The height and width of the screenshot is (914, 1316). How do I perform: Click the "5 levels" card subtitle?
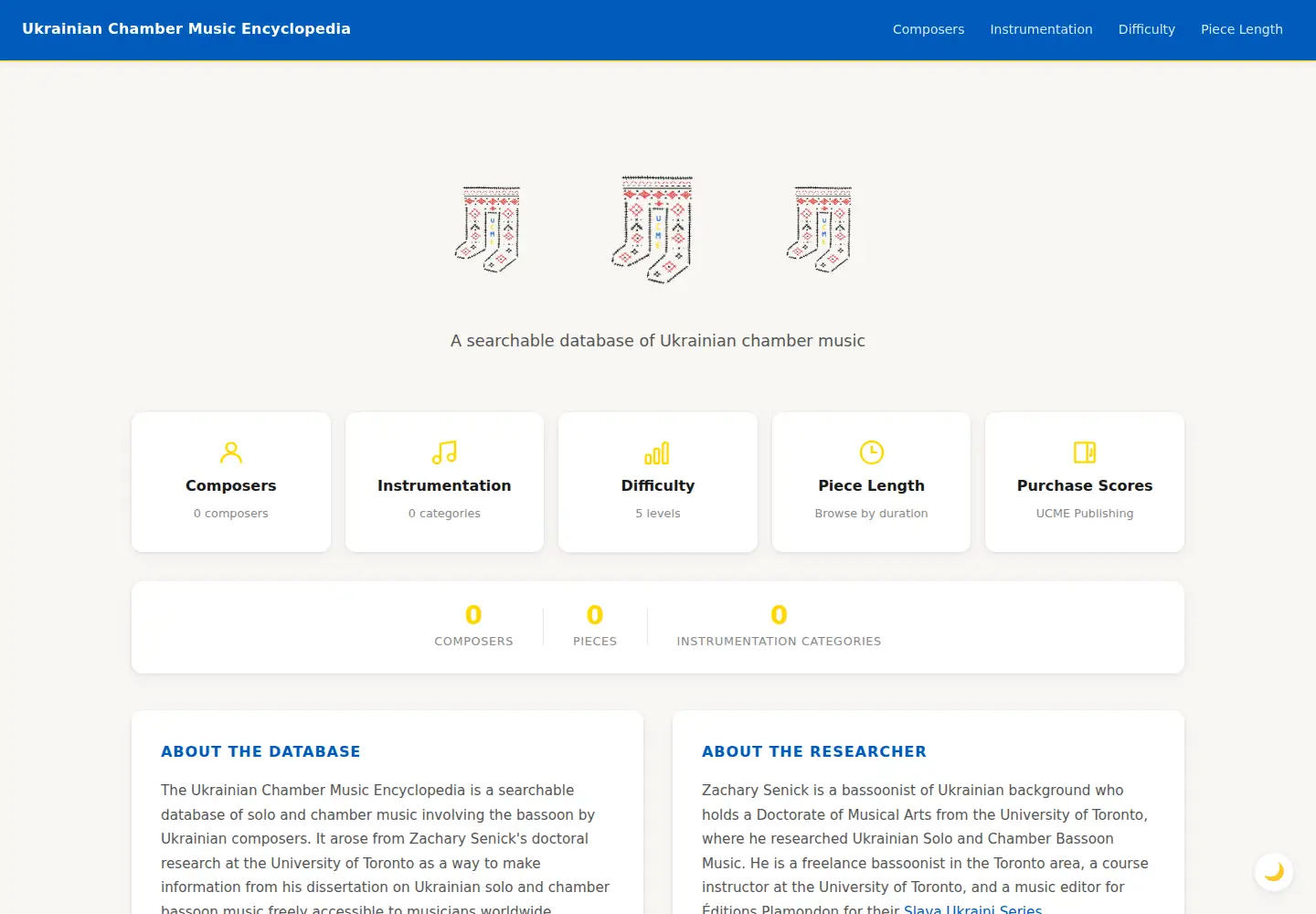pos(658,514)
